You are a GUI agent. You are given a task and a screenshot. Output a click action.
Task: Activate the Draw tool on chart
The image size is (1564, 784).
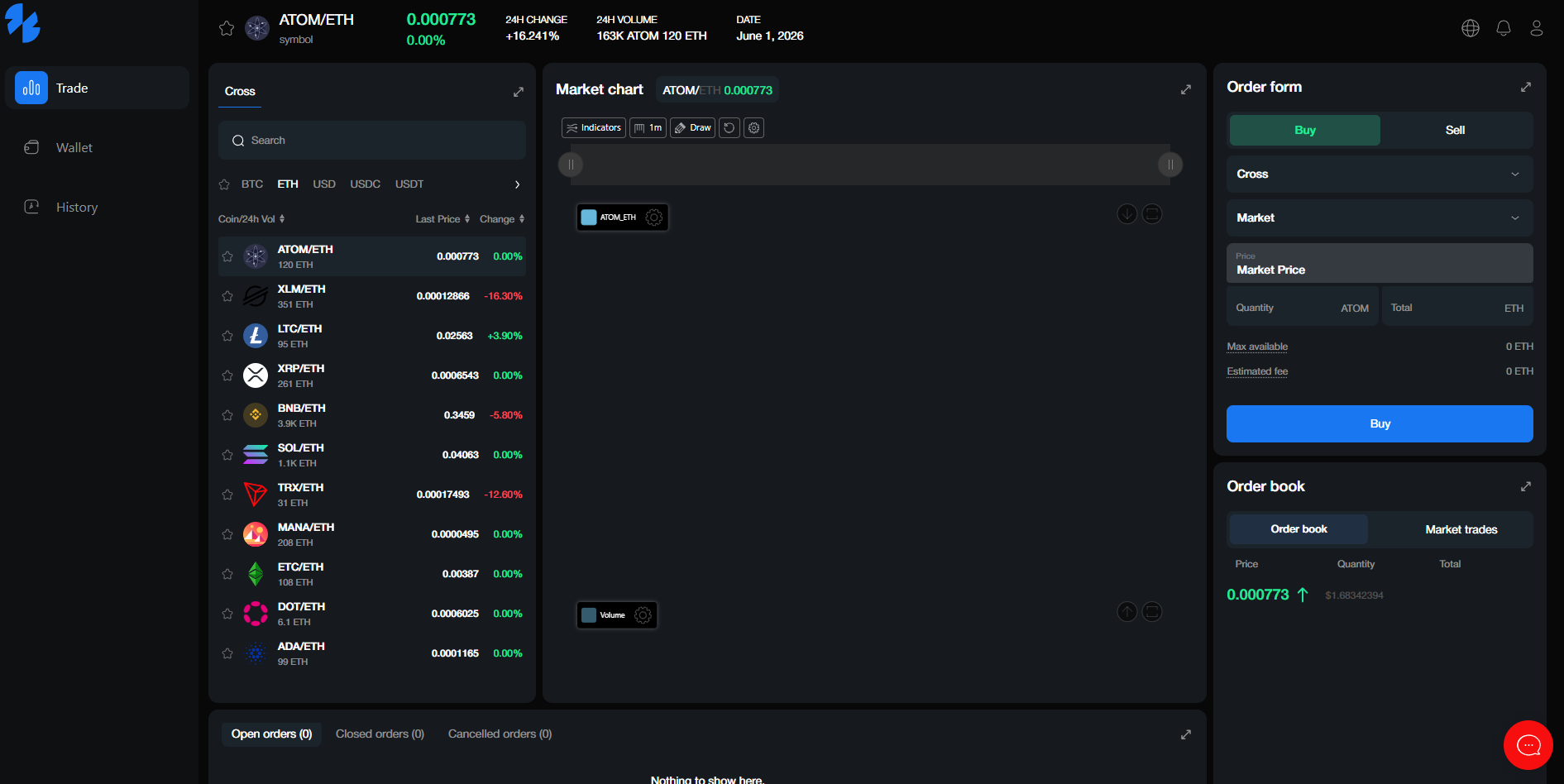pyautogui.click(x=692, y=128)
